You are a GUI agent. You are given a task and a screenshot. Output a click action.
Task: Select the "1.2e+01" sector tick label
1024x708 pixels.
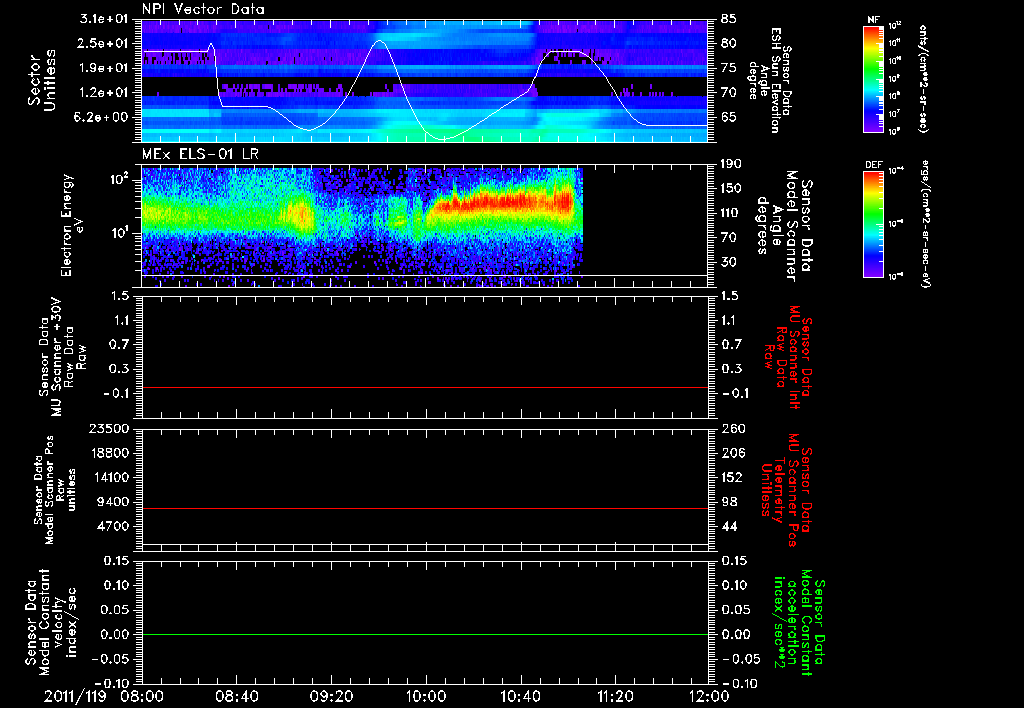pyautogui.click(x=103, y=93)
